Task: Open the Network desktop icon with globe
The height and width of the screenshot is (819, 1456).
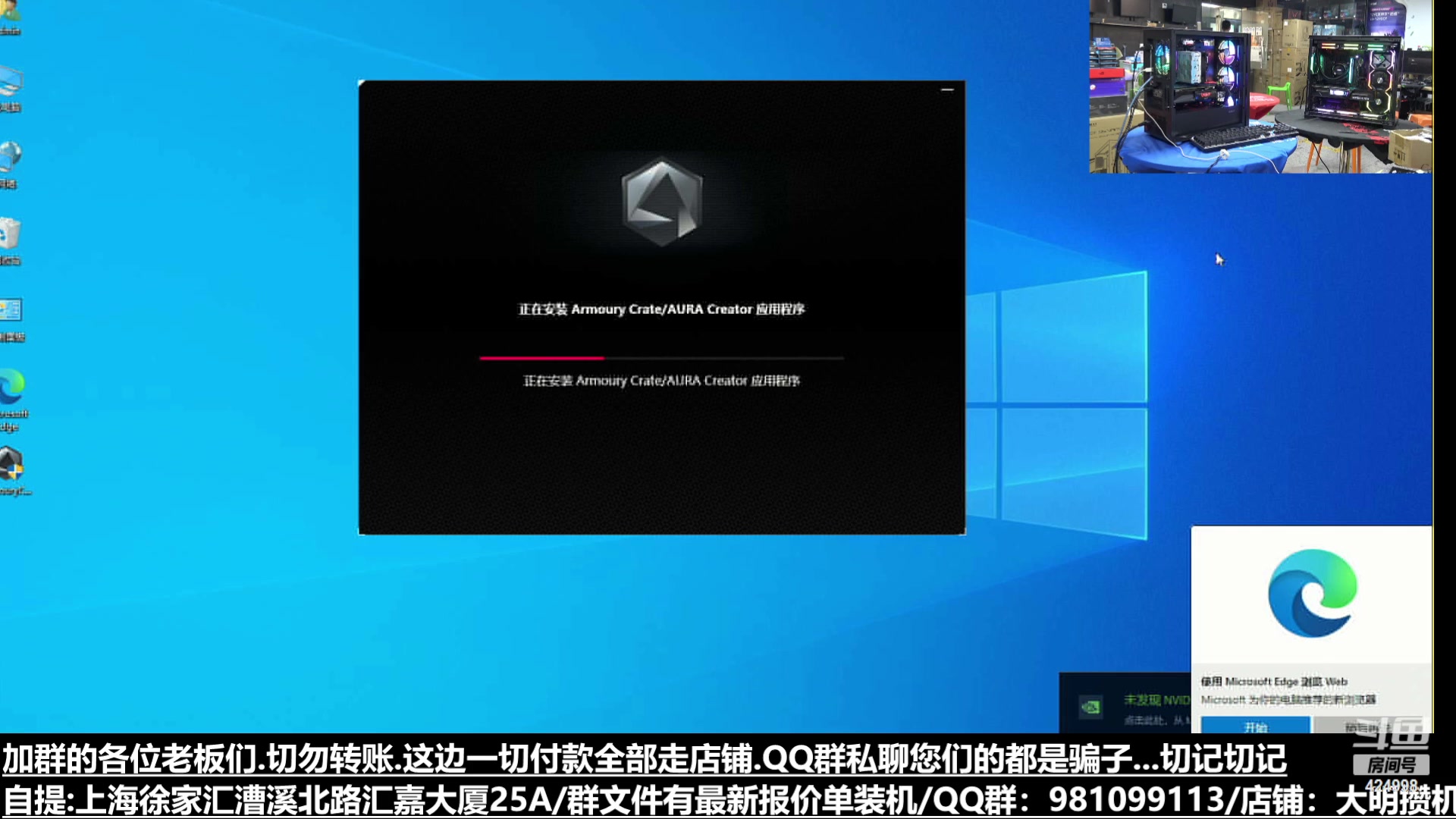Action: tap(11, 164)
